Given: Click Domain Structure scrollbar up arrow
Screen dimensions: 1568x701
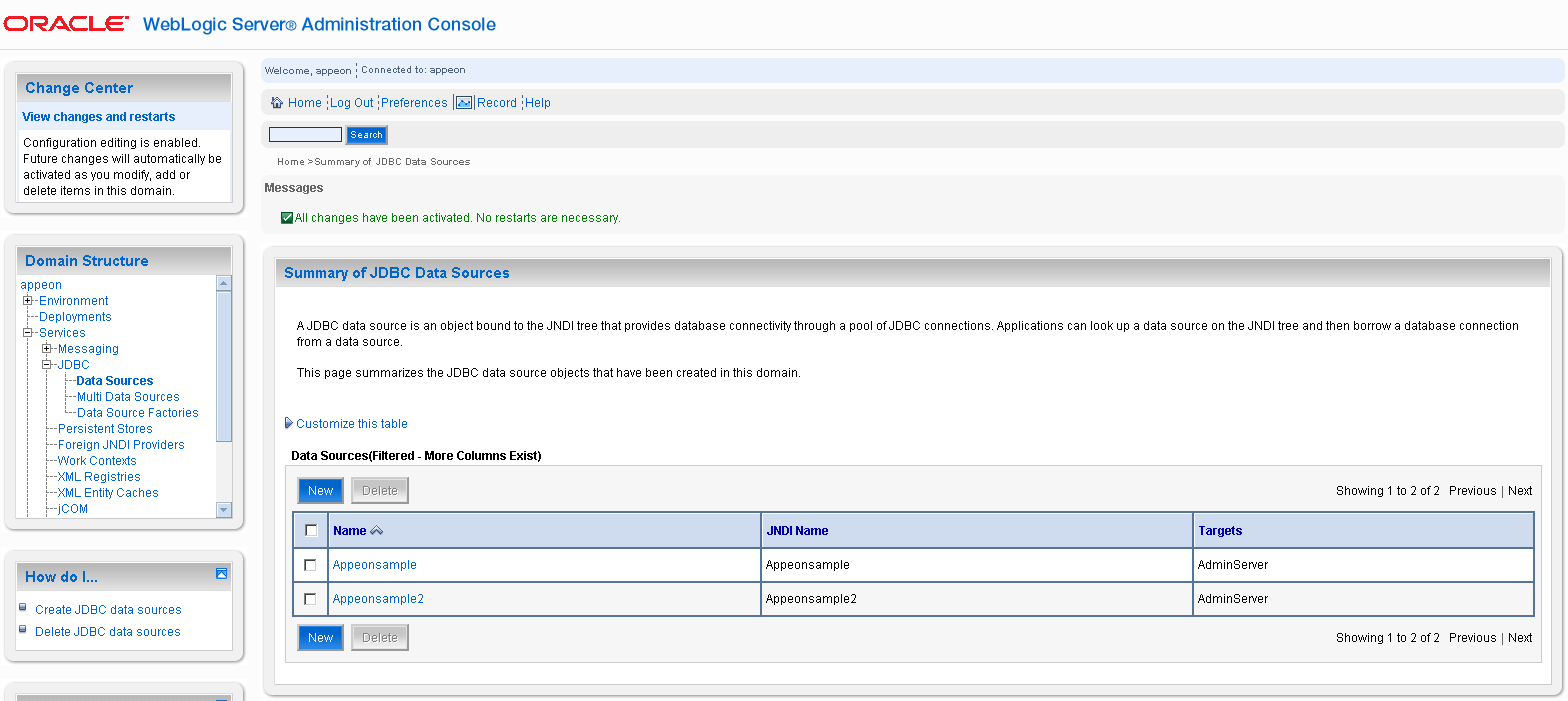Looking at the screenshot, I should 224,283.
